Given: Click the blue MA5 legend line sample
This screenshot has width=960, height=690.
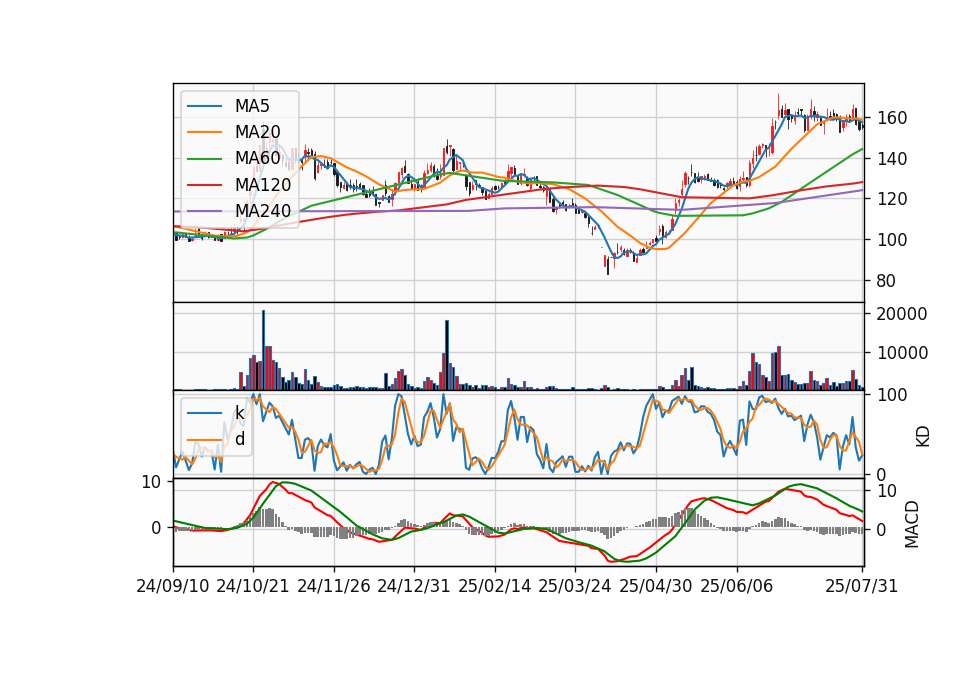Looking at the screenshot, I should [204, 106].
